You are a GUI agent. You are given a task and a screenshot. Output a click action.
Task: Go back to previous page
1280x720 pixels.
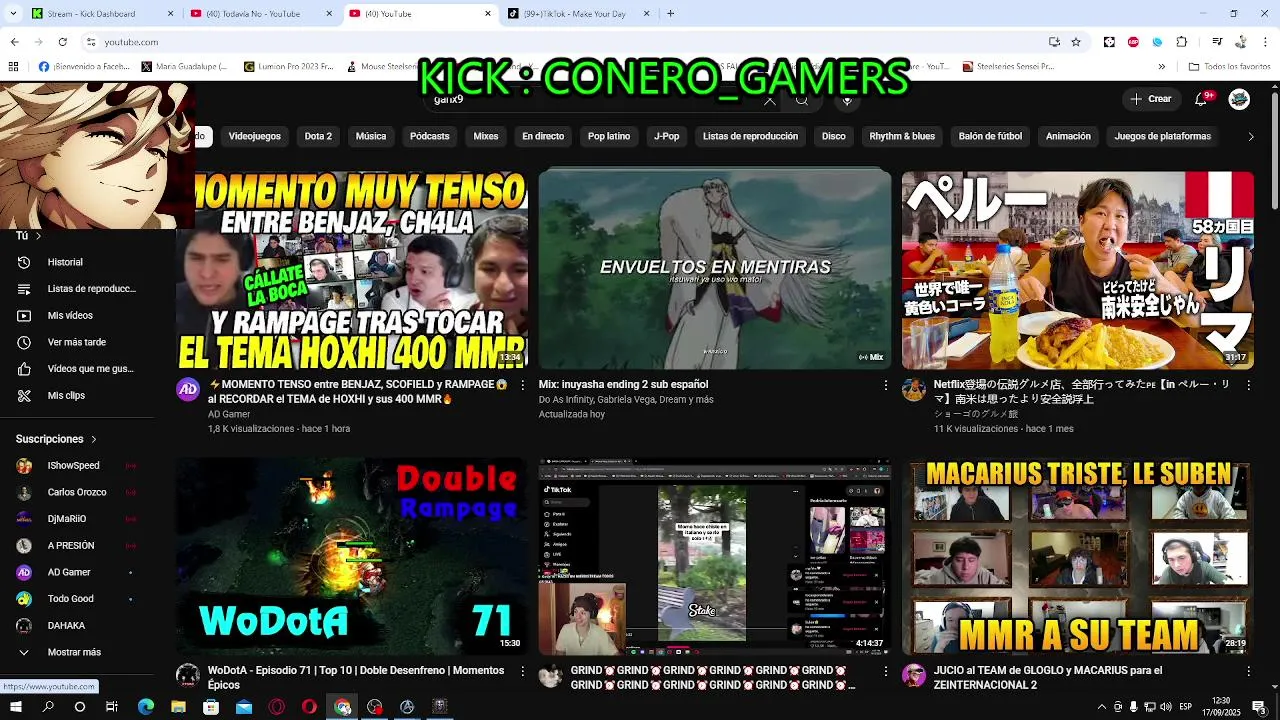(14, 42)
